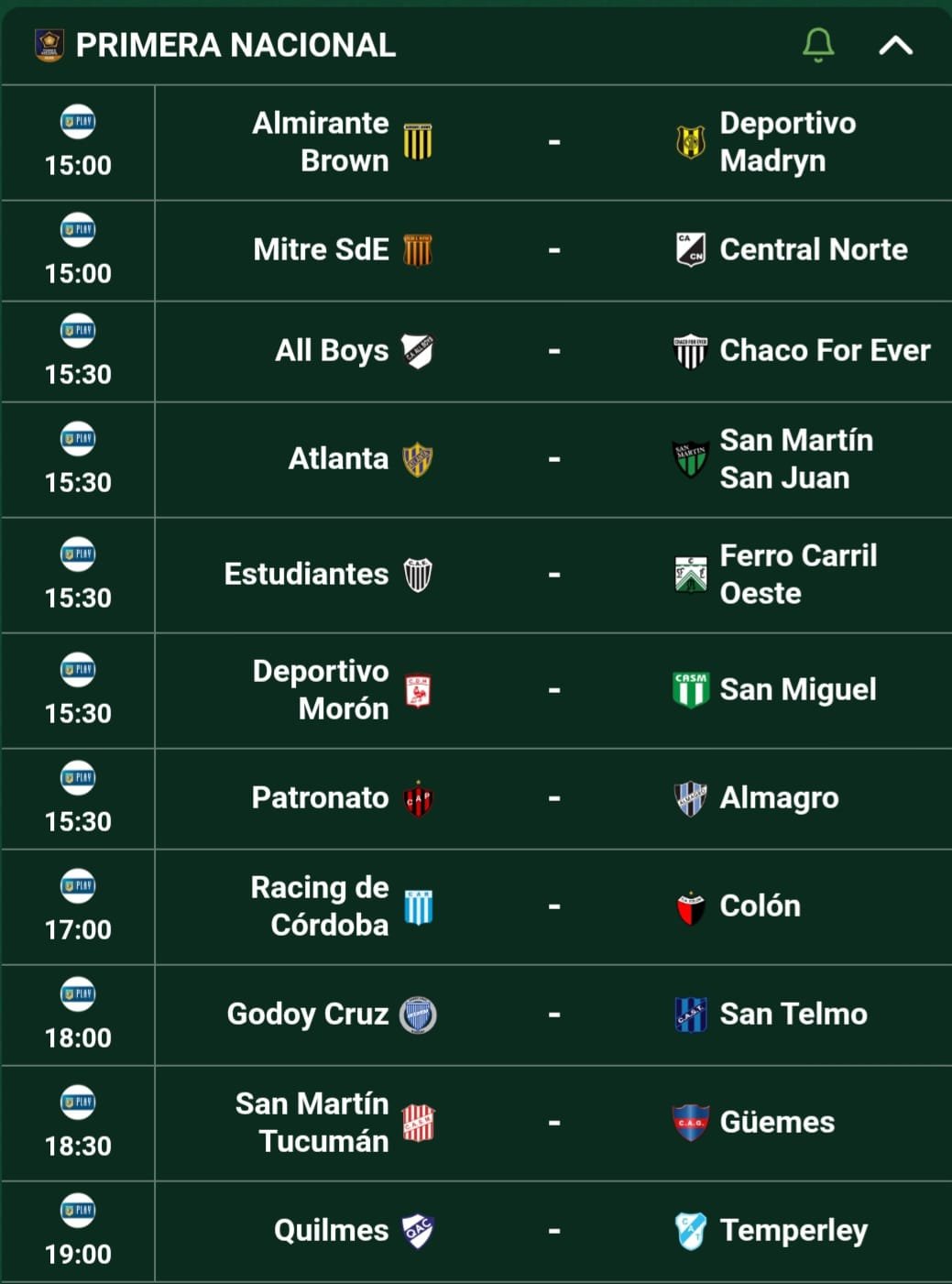Image resolution: width=952 pixels, height=1284 pixels.
Task: Click the San Miguel green crest
Action: 690,690
